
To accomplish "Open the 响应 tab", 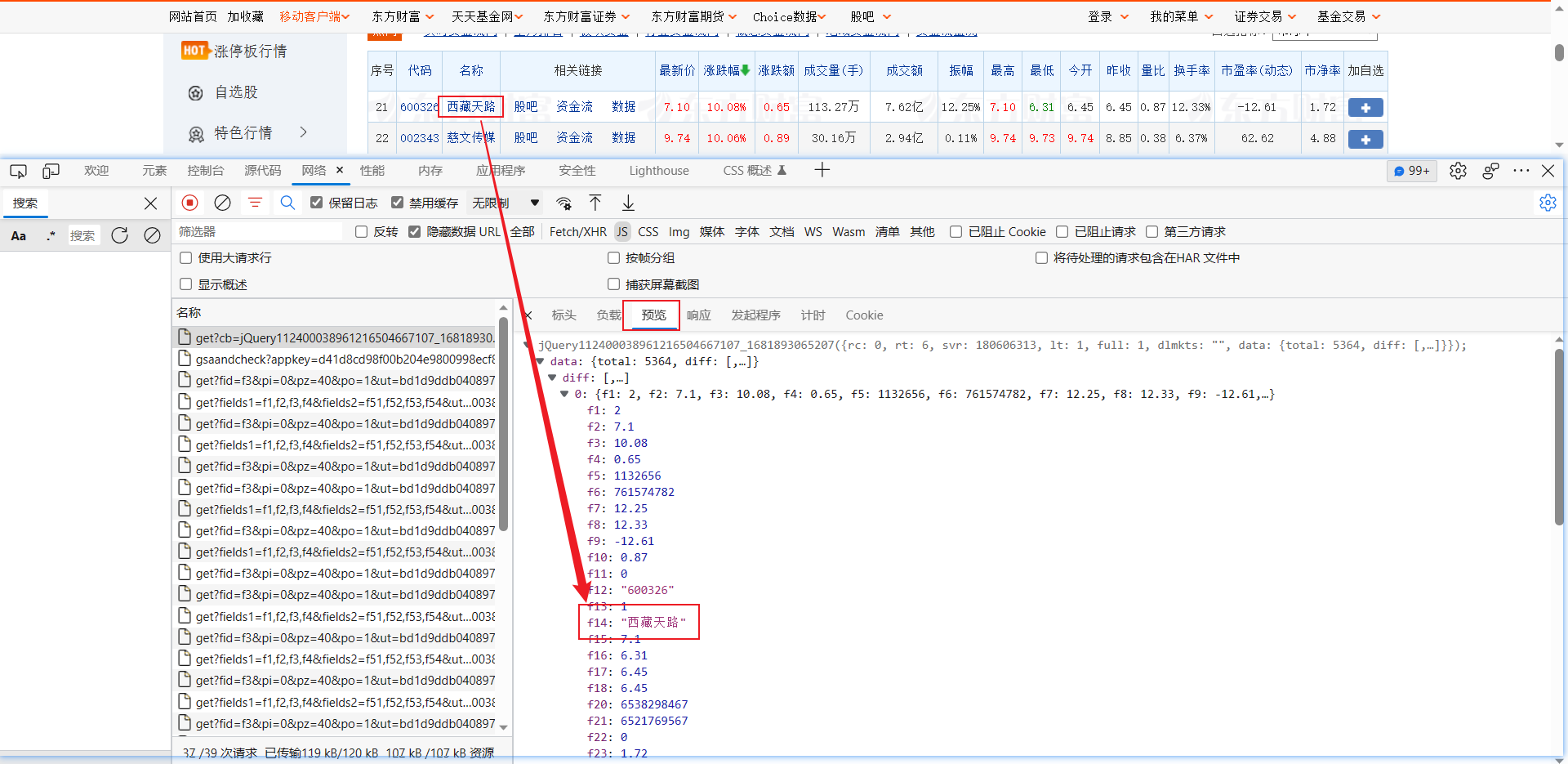I will (698, 315).
